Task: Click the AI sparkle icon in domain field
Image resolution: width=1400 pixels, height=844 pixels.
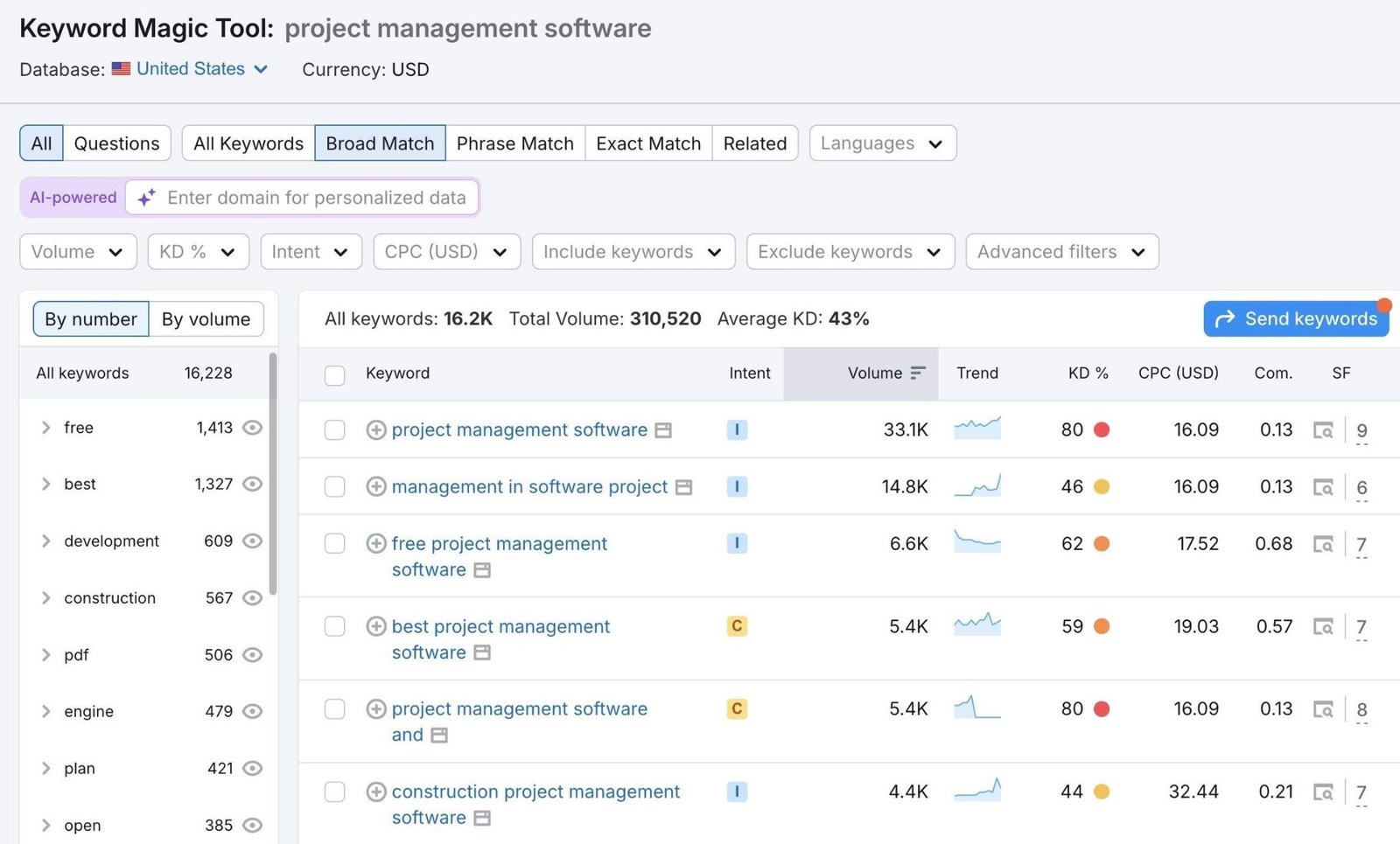Action: (147, 198)
